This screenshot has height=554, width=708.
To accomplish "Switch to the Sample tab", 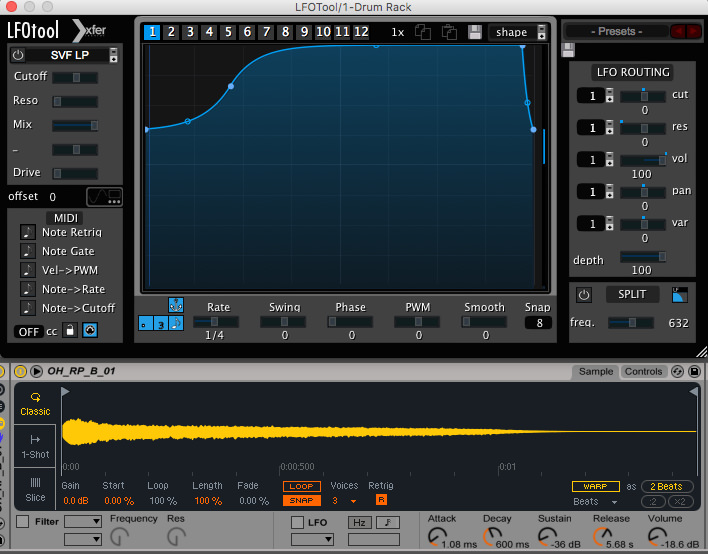I will coord(596,371).
